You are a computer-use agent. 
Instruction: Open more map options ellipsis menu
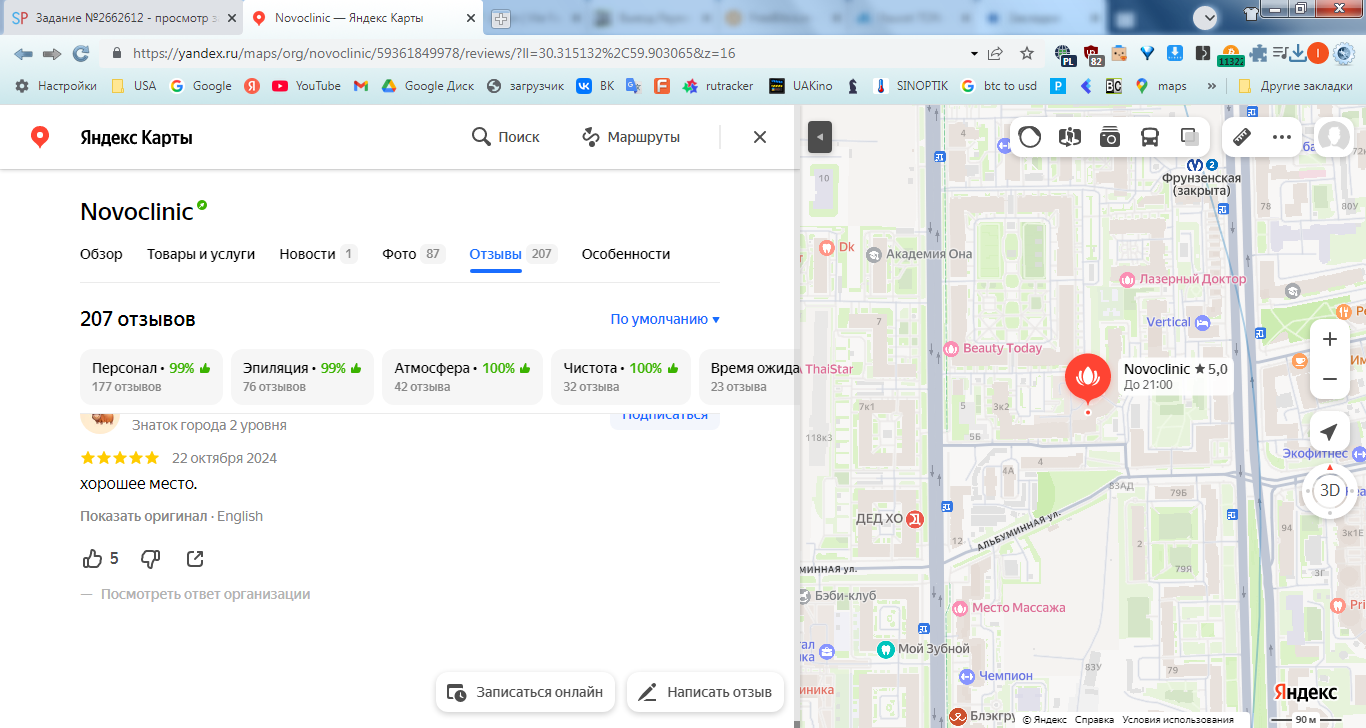click(1282, 137)
